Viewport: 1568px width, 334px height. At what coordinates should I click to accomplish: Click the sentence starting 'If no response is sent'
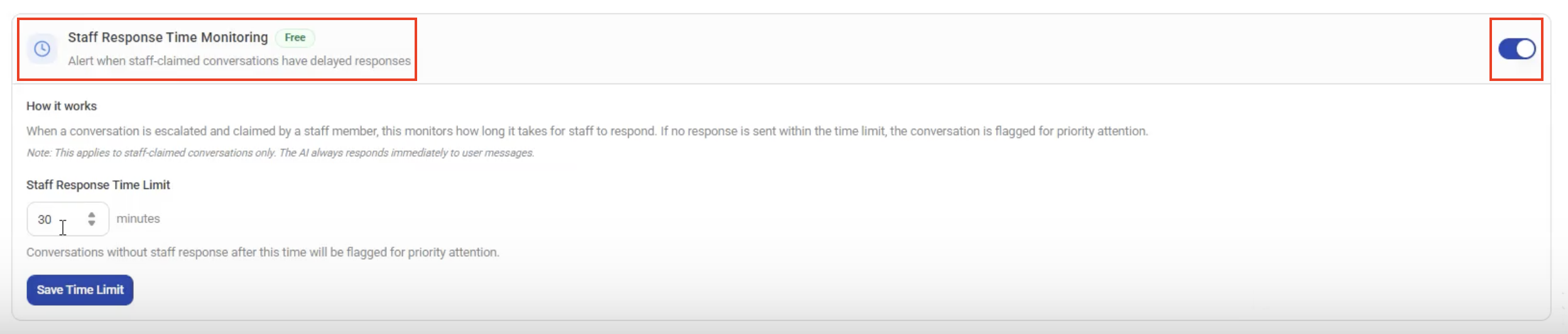[903, 131]
